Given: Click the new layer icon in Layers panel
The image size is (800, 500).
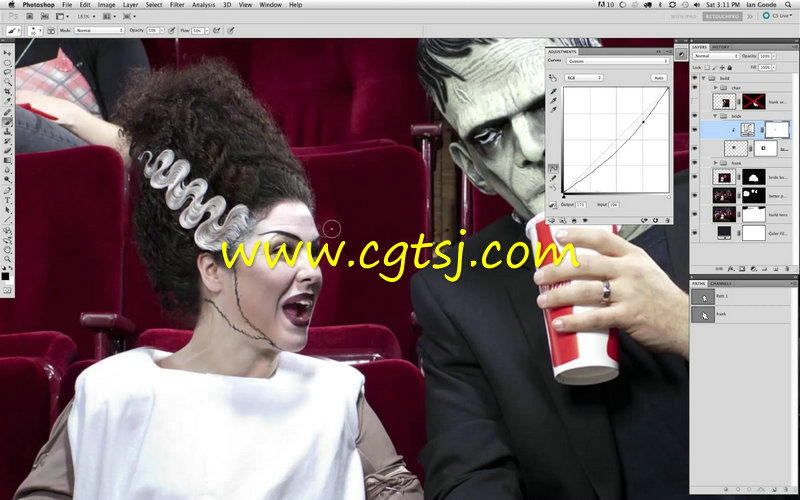Looking at the screenshot, I should click(775, 268).
